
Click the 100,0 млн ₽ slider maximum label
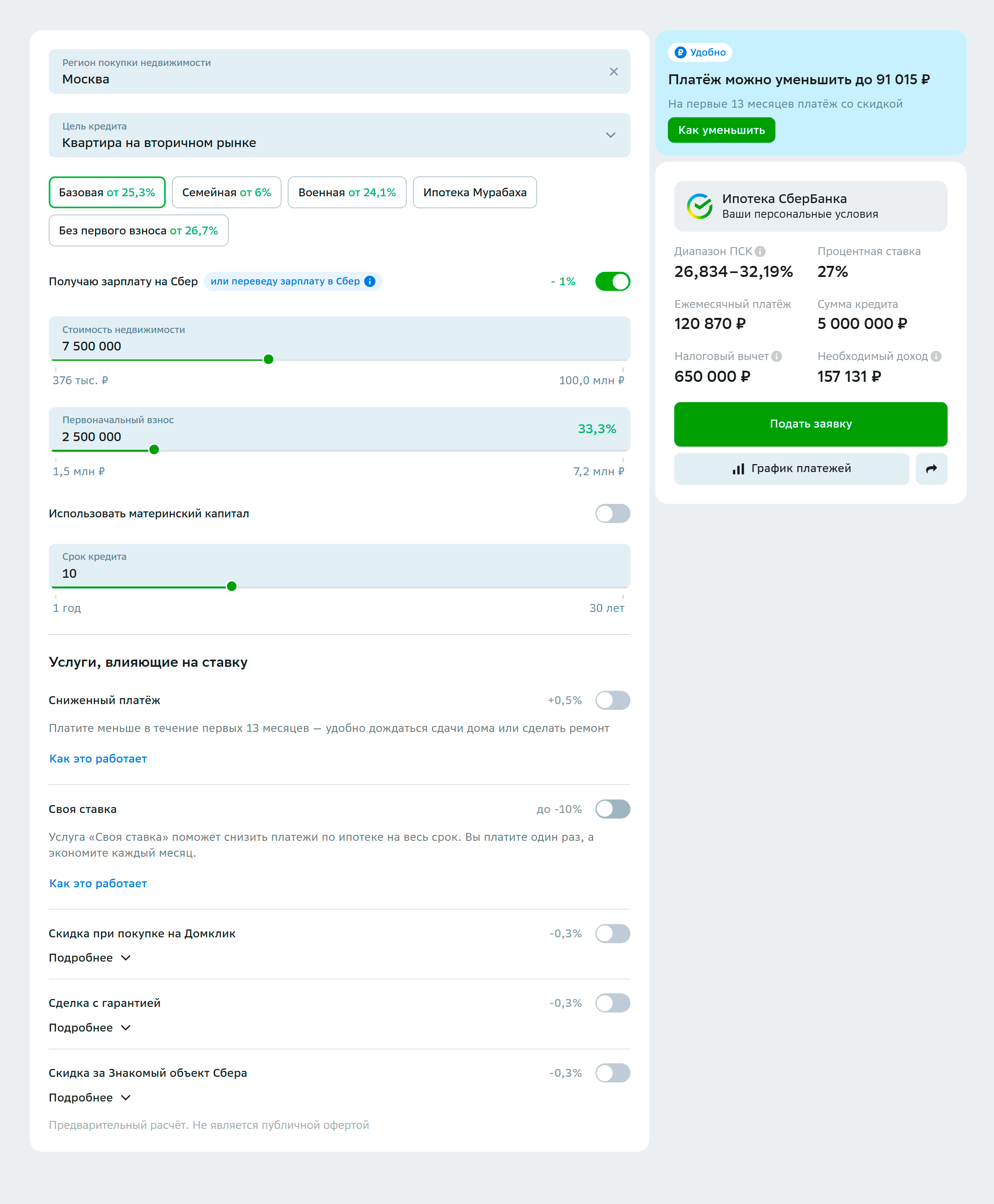click(591, 380)
